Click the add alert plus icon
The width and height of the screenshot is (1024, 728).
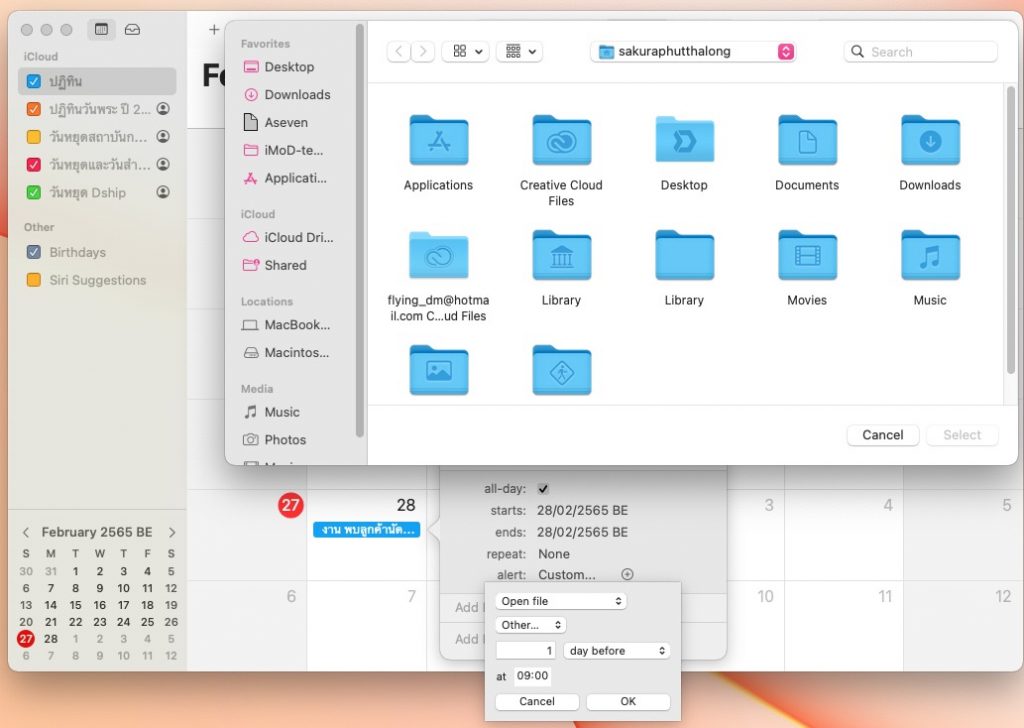pyautogui.click(x=627, y=575)
